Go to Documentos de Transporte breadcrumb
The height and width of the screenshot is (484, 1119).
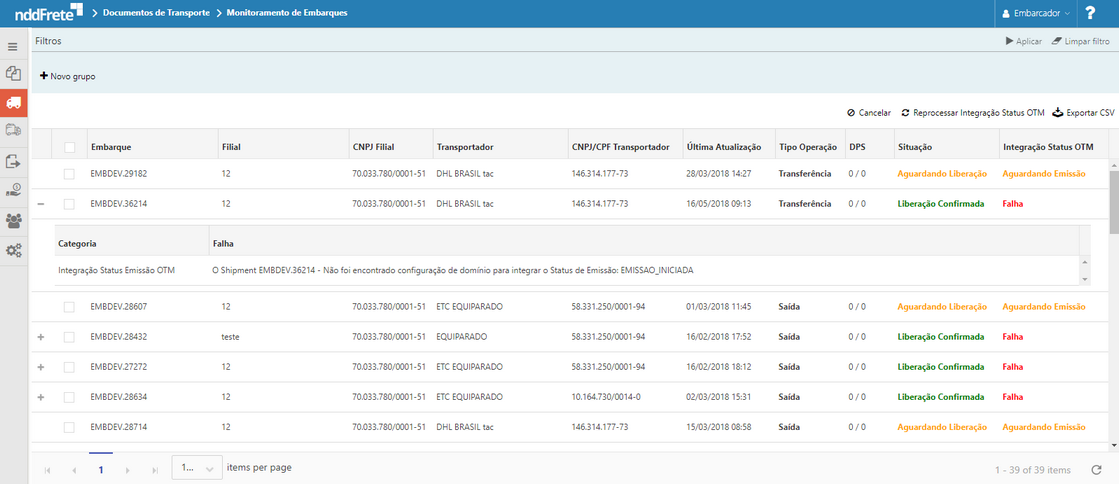coord(156,13)
